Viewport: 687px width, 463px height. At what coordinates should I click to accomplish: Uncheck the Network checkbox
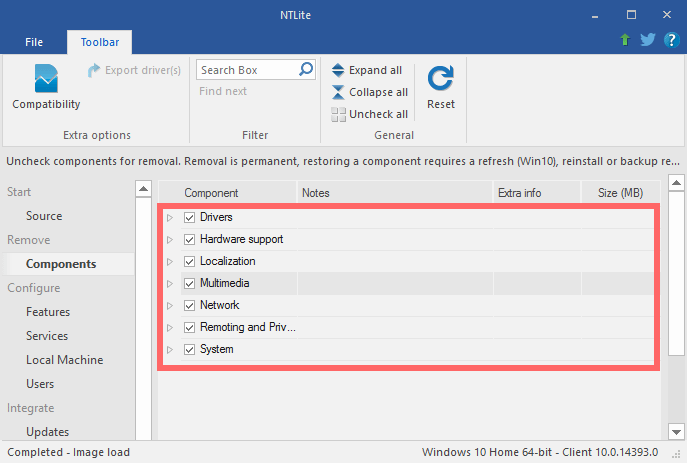189,305
